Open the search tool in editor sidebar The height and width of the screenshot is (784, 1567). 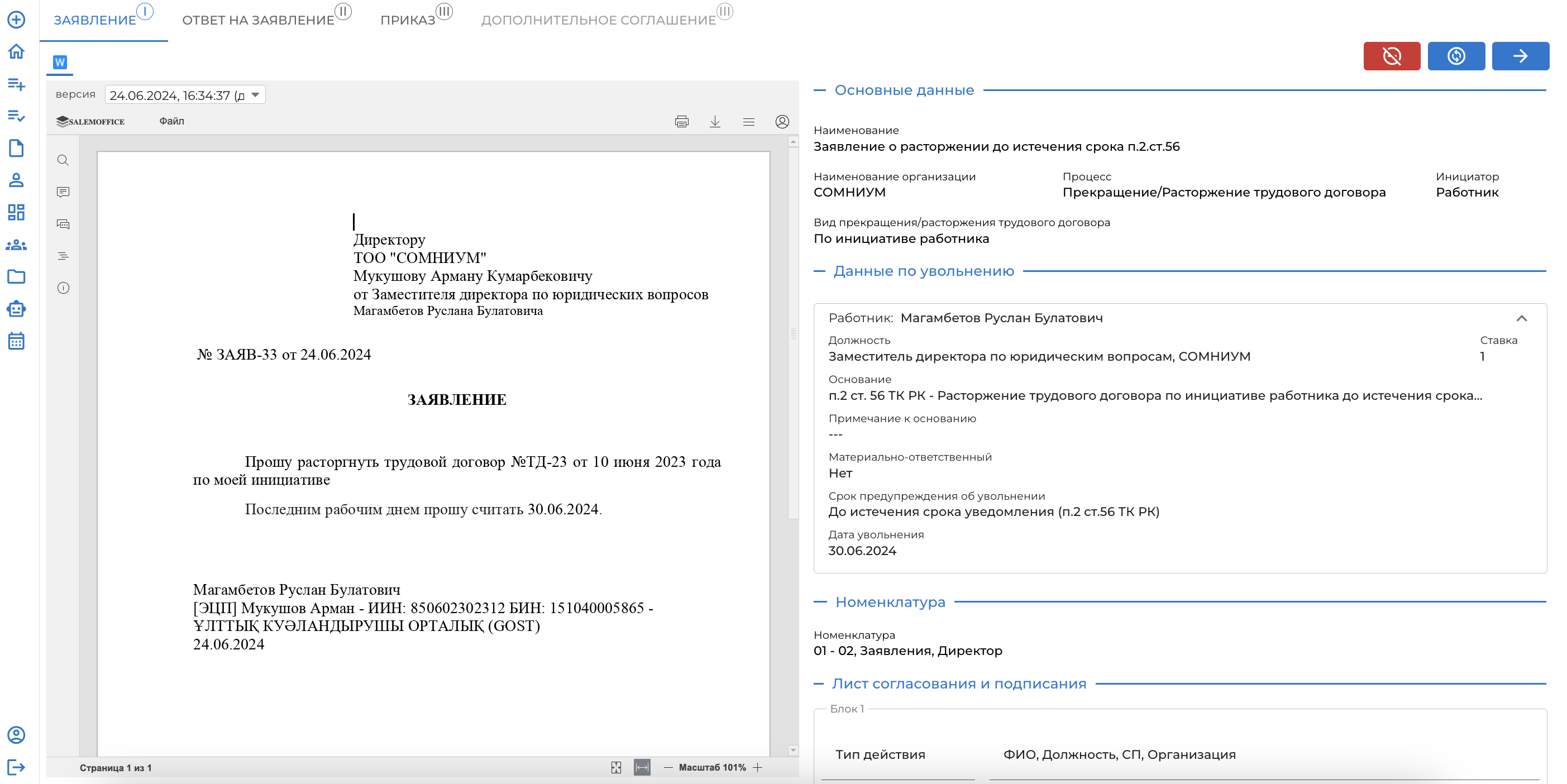(x=63, y=160)
